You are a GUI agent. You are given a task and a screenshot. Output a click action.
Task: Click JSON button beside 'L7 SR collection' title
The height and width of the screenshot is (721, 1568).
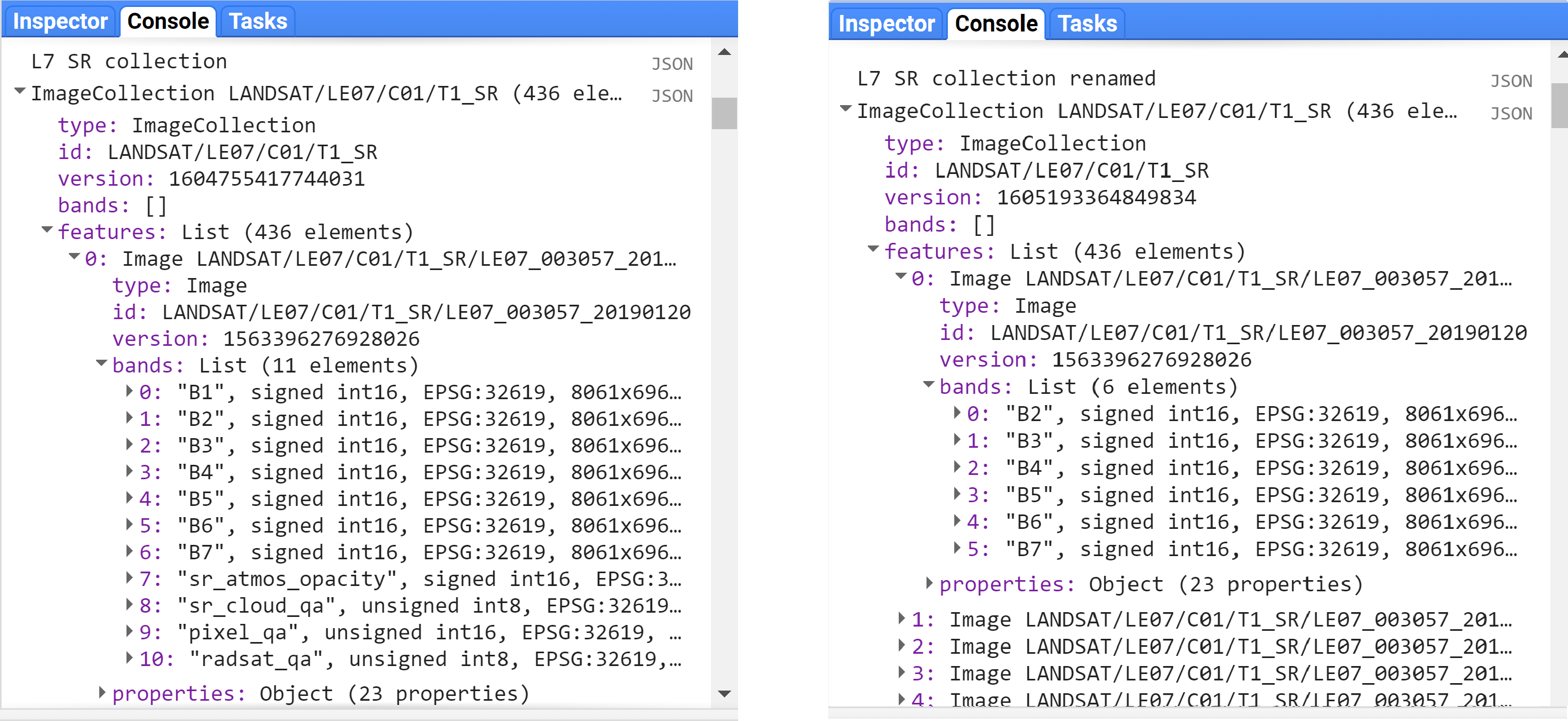672,64
